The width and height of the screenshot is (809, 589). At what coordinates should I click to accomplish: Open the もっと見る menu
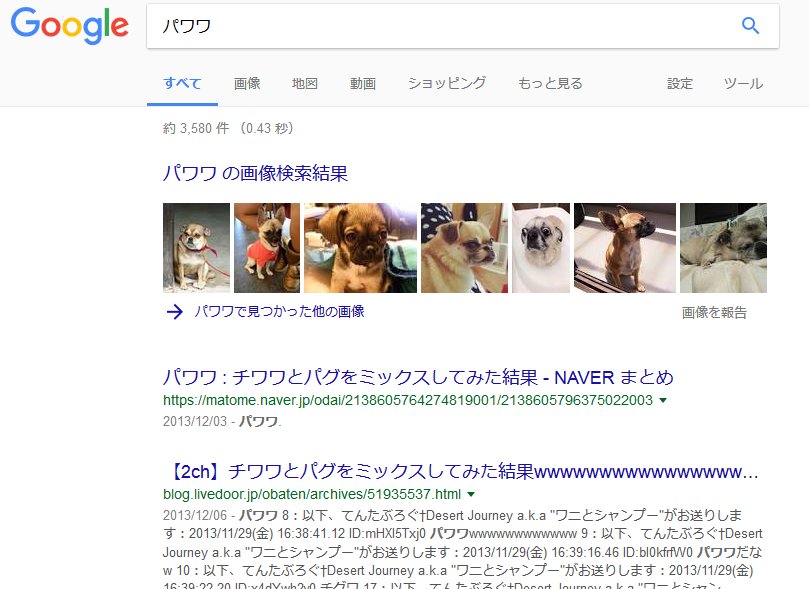[x=550, y=83]
